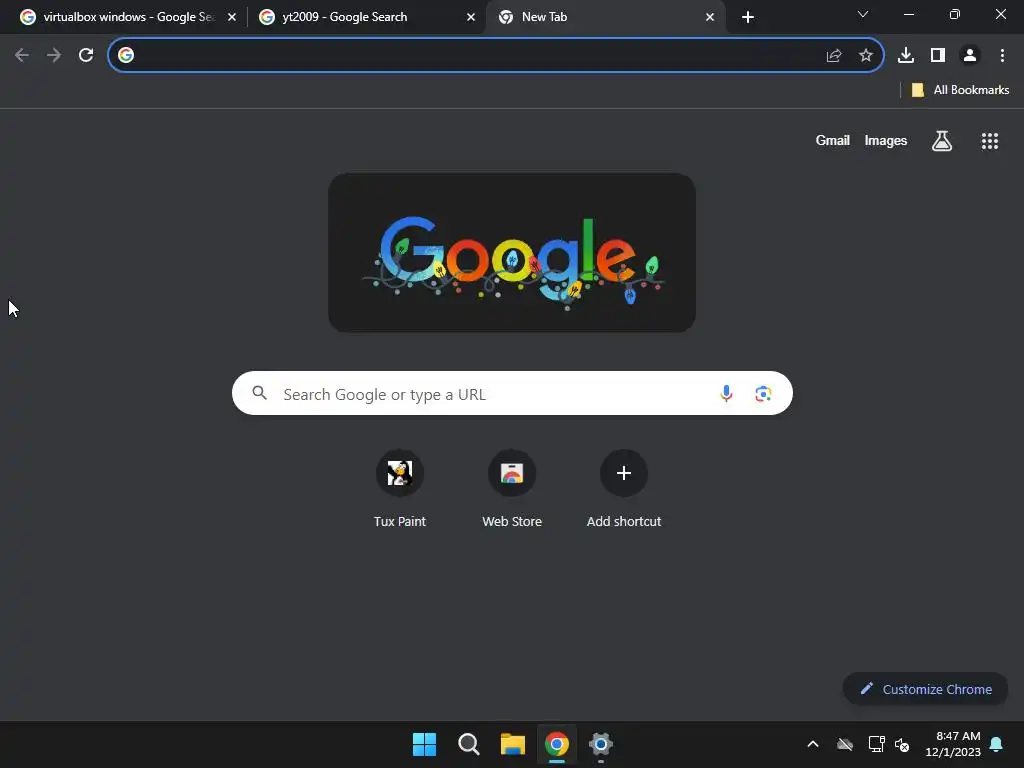
Task: Click the Customize Chrome button
Action: pos(925,689)
